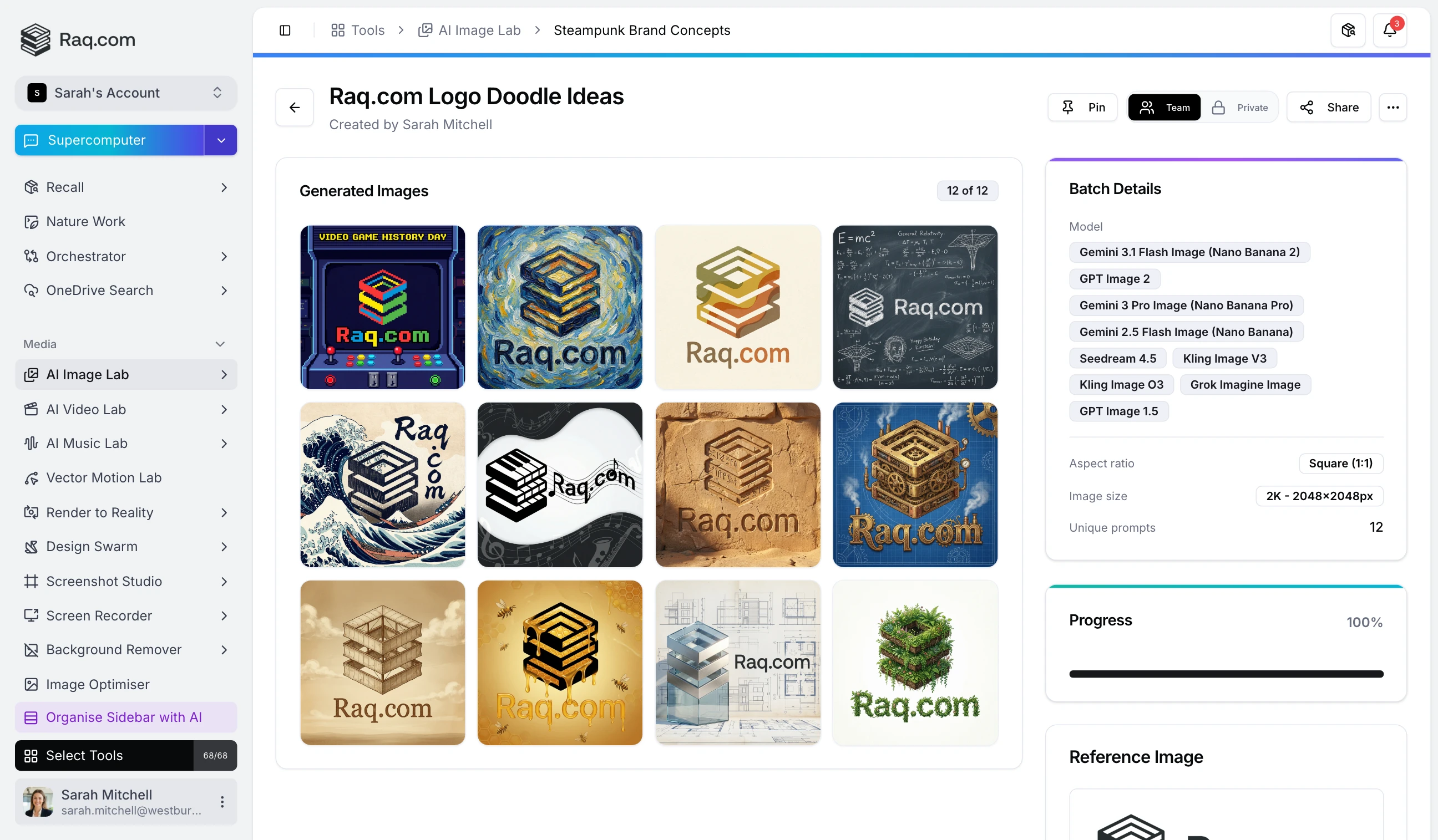
Task: Open Sarah Mitchell profile options dots
Action: (x=222, y=802)
